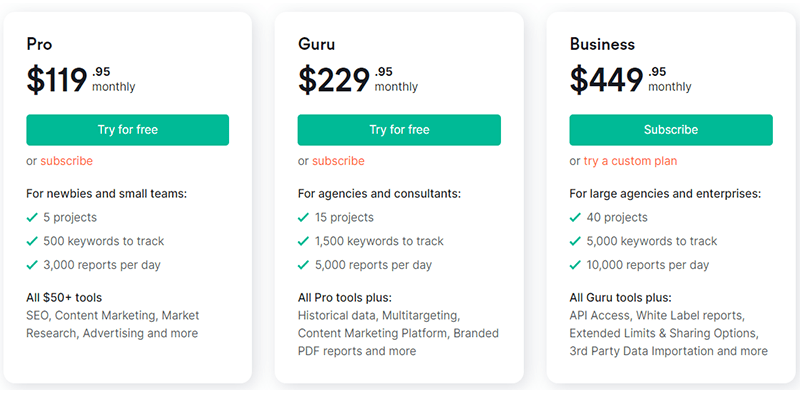Image resolution: width=800 pixels, height=400 pixels.
Task: Click the Guru plan's Try for free button
Action: [399, 130]
